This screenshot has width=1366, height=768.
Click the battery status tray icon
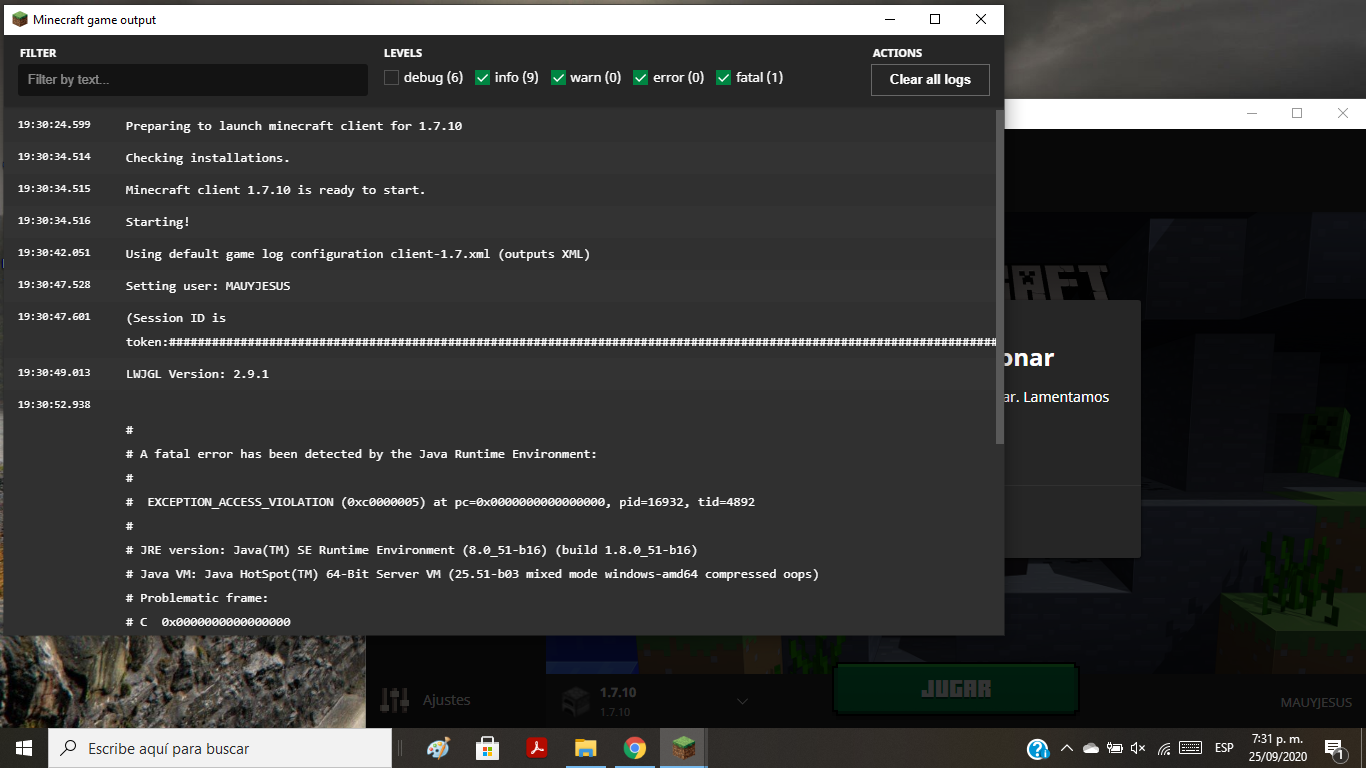(1115, 748)
